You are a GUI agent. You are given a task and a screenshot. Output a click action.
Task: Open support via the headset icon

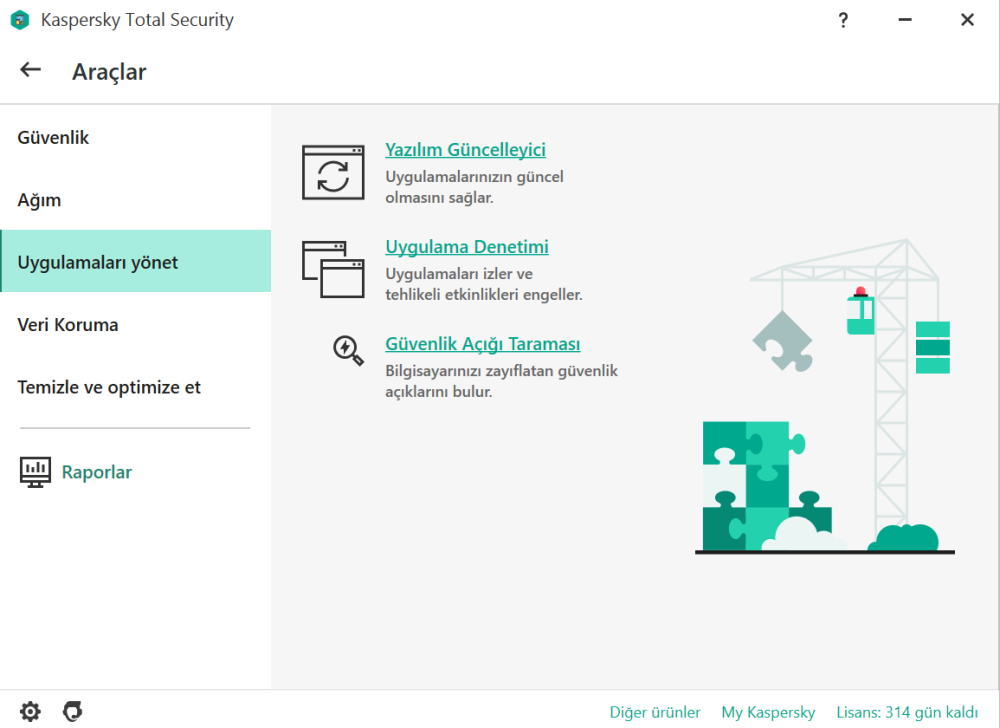(73, 711)
